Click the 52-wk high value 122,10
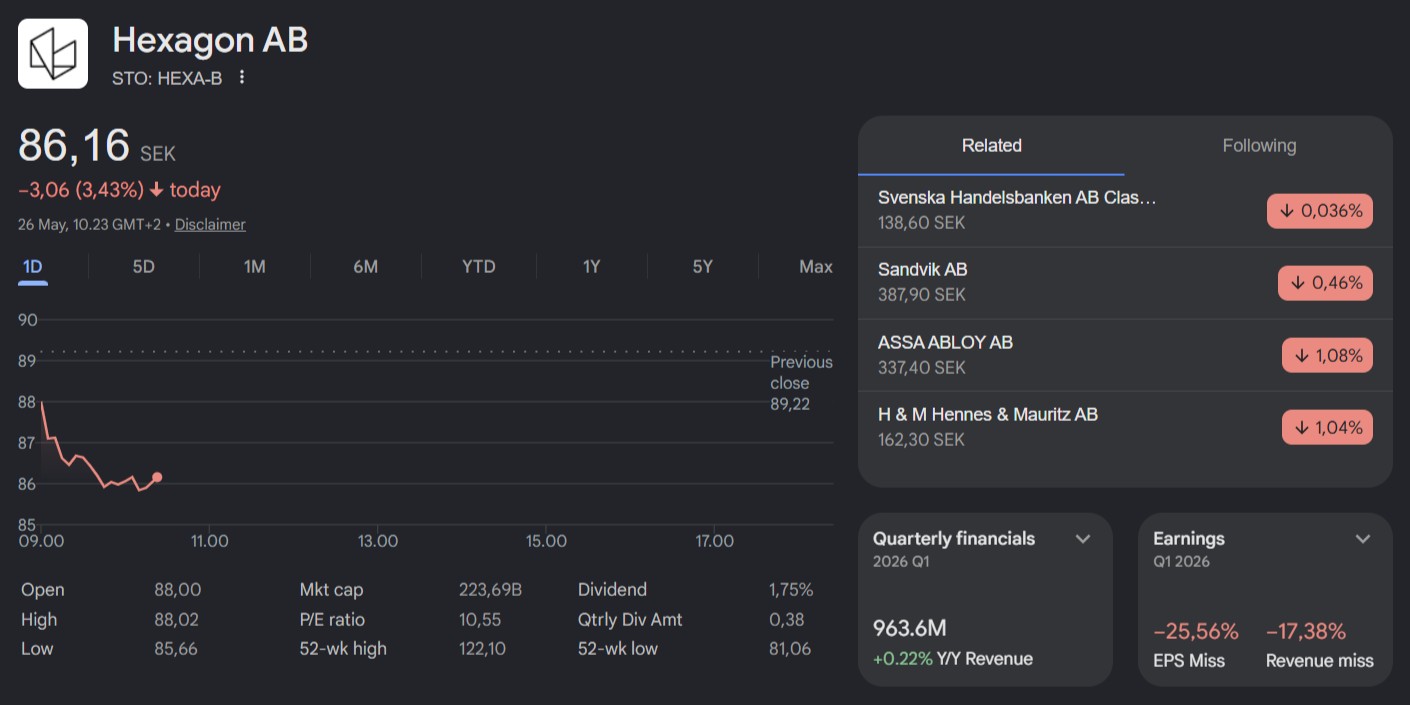Image resolution: width=1410 pixels, height=705 pixels. (x=482, y=649)
